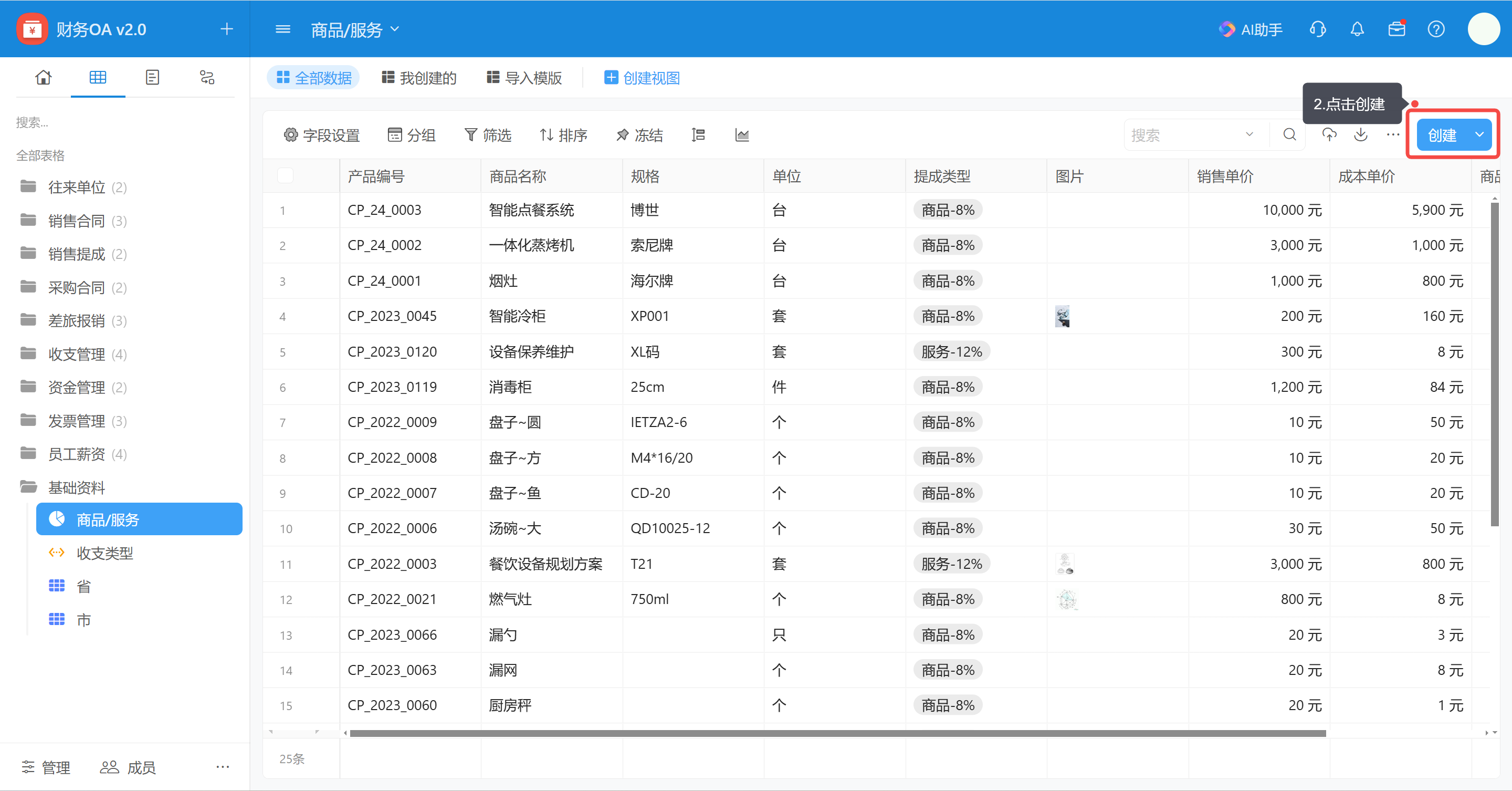1512x791 pixels.
Task: Expand the 发票管理 folder
Action: tap(73, 421)
